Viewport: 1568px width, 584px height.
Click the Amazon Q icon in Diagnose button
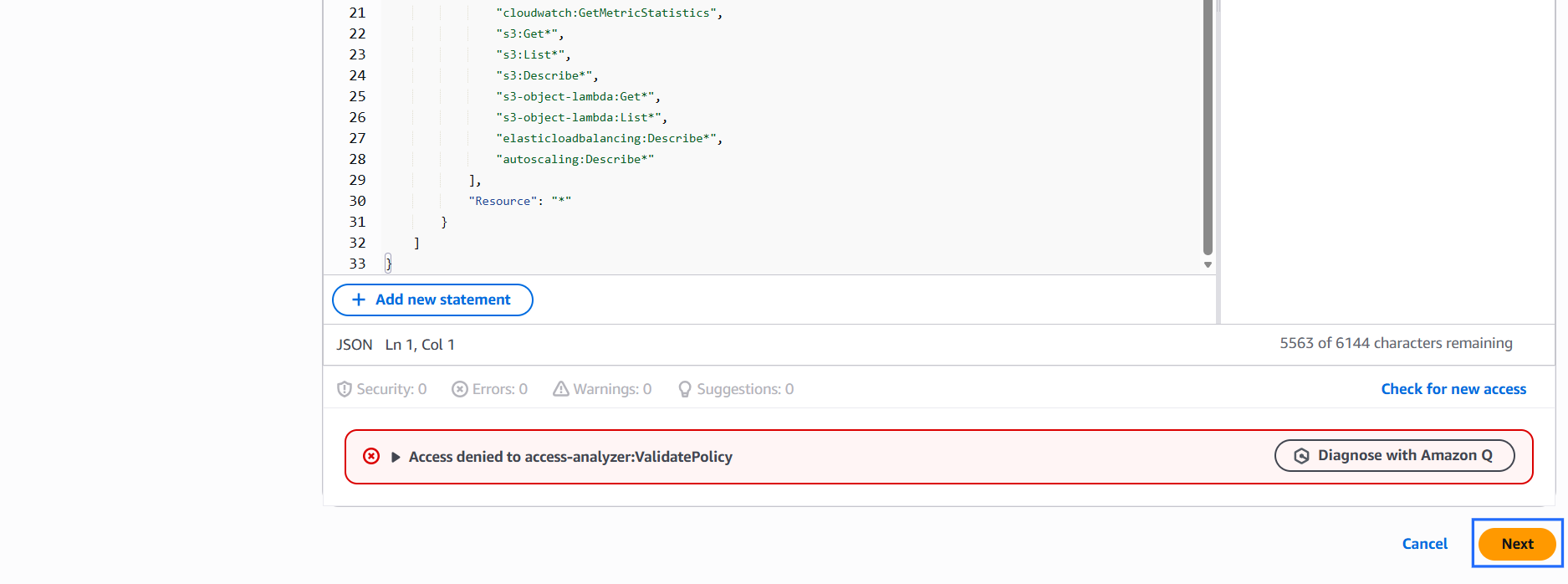coord(1301,456)
